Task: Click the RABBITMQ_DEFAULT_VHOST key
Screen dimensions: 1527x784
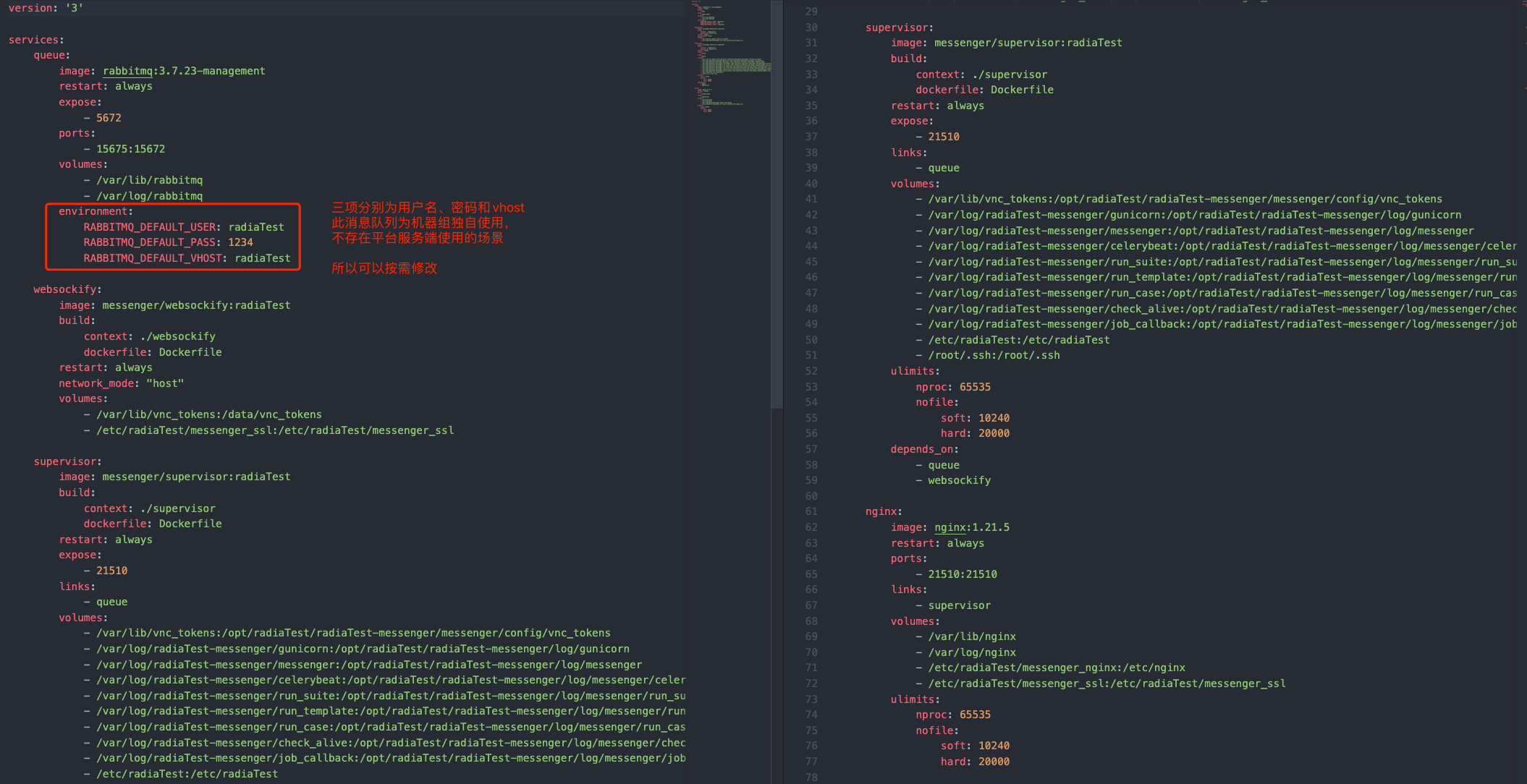Action: click(152, 258)
